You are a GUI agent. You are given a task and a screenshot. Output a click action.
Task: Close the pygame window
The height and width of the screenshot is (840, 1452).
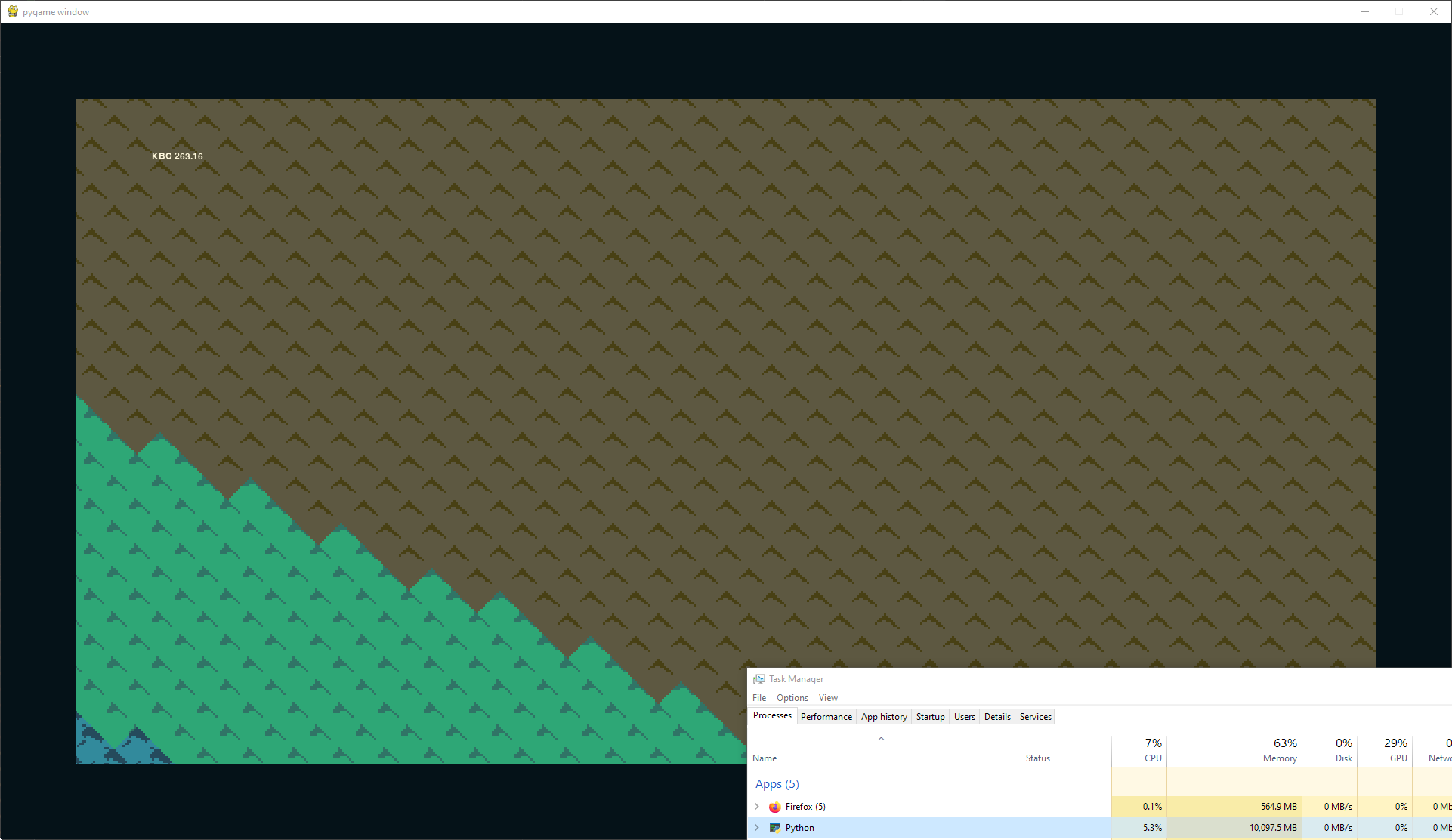(1433, 11)
